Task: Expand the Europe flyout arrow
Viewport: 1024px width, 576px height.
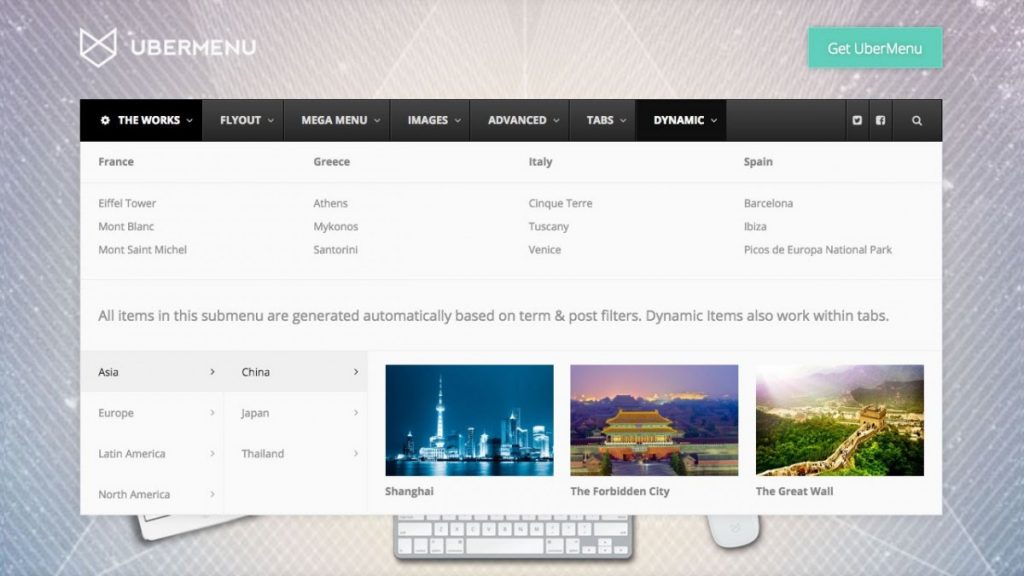Action: point(215,412)
